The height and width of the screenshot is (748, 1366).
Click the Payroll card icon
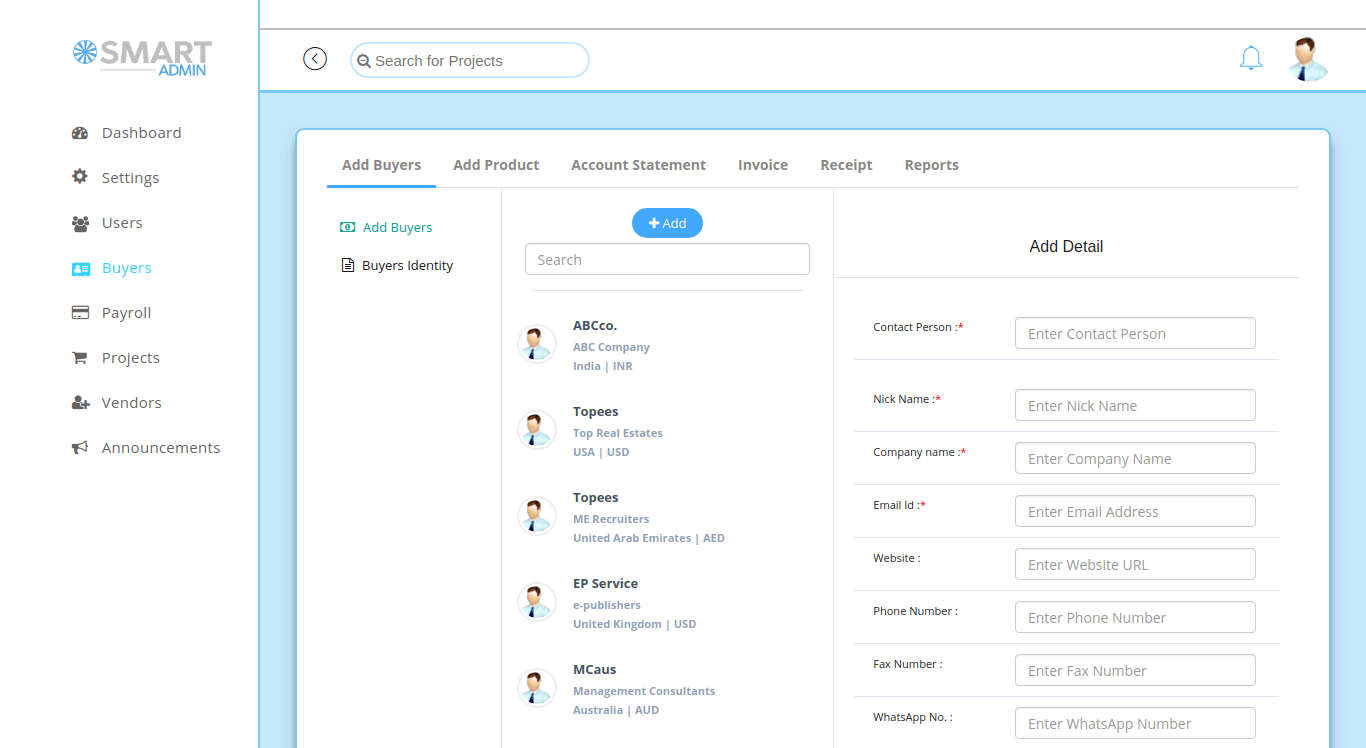[x=79, y=312]
